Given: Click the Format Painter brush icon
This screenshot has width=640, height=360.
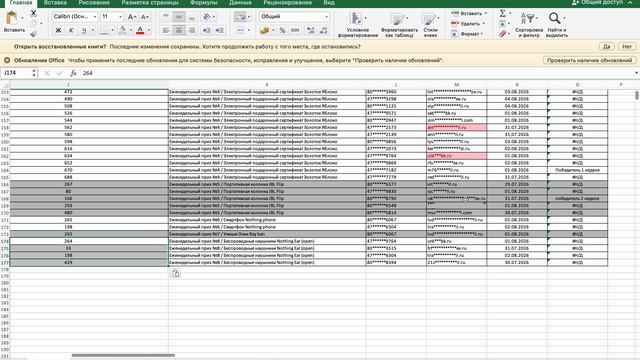Looking at the screenshot, I should [x=33, y=33].
